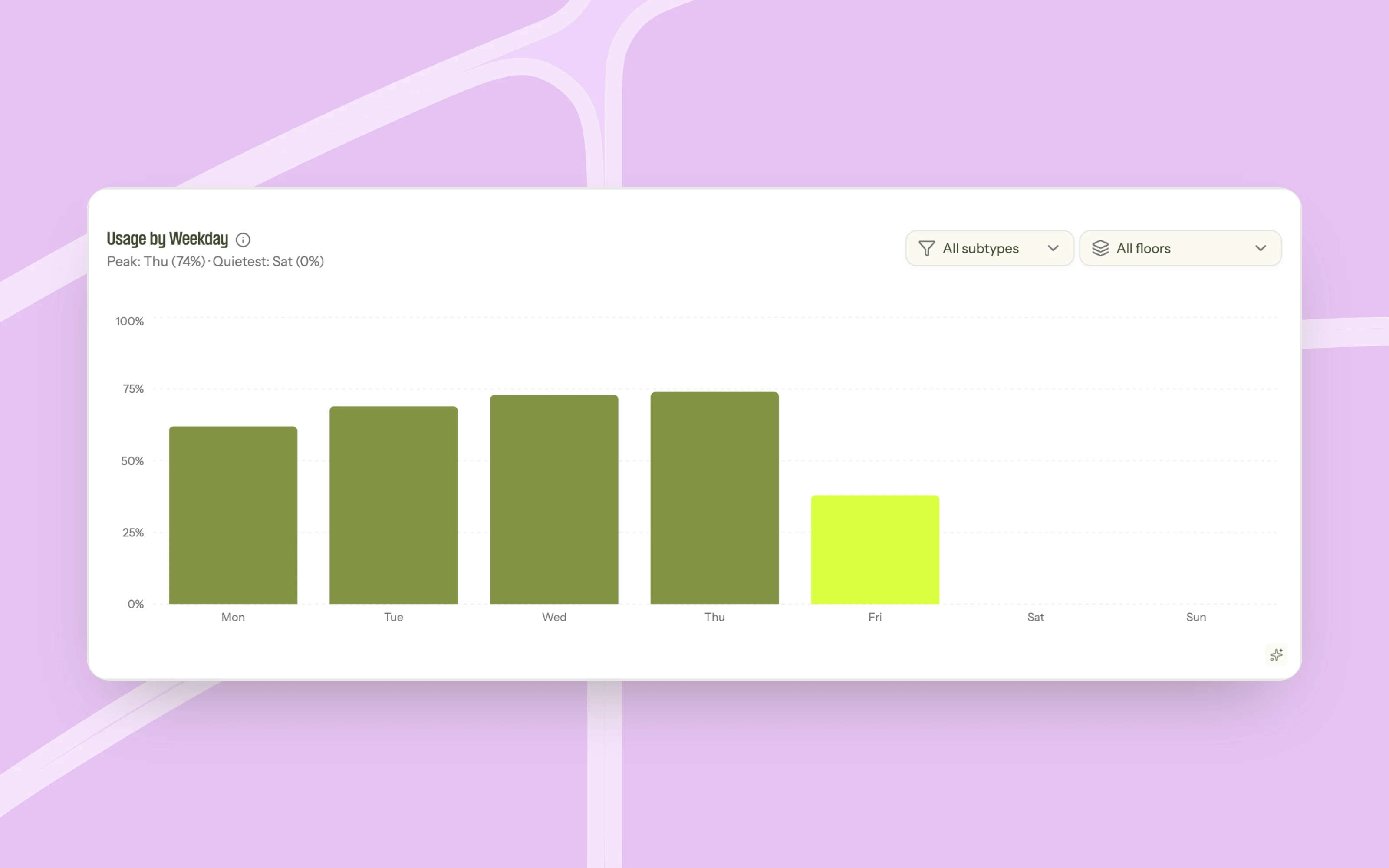Click the '75%' y-axis label
Viewport: 1389px width, 868px height.
(133, 389)
